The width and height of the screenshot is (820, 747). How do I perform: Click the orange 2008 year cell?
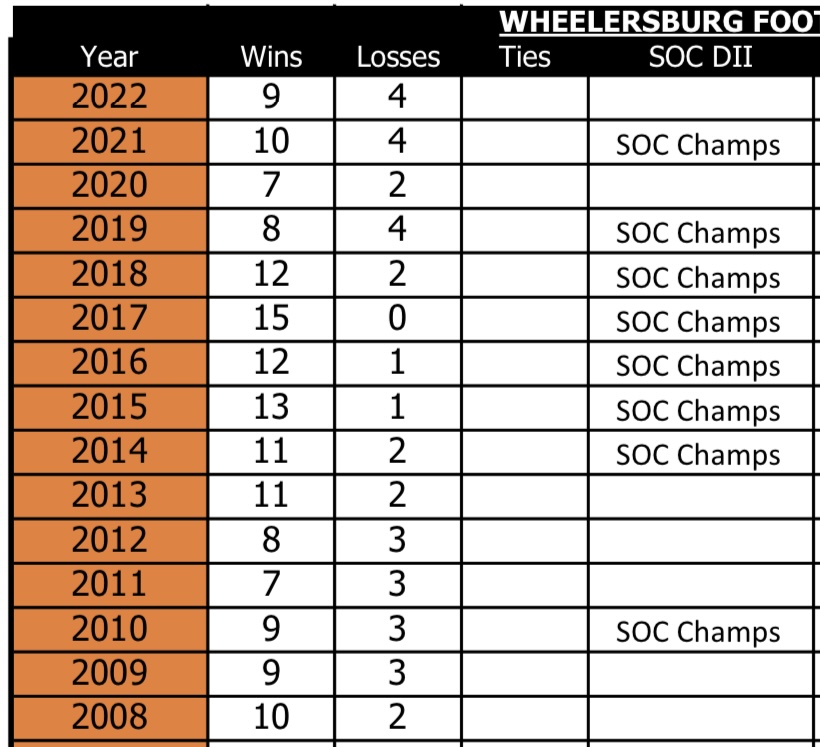point(110,718)
